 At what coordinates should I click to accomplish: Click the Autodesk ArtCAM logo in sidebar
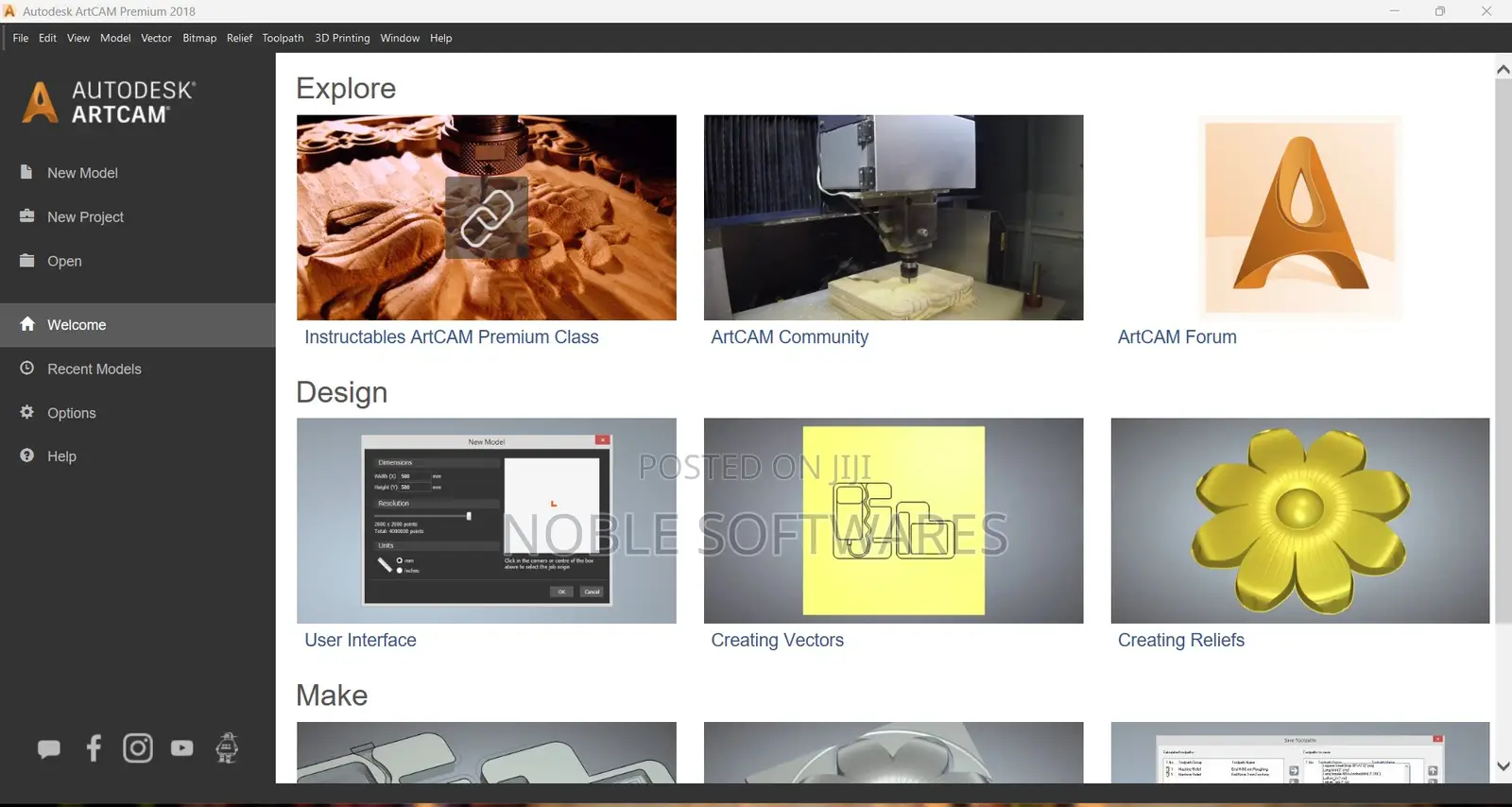(x=109, y=102)
